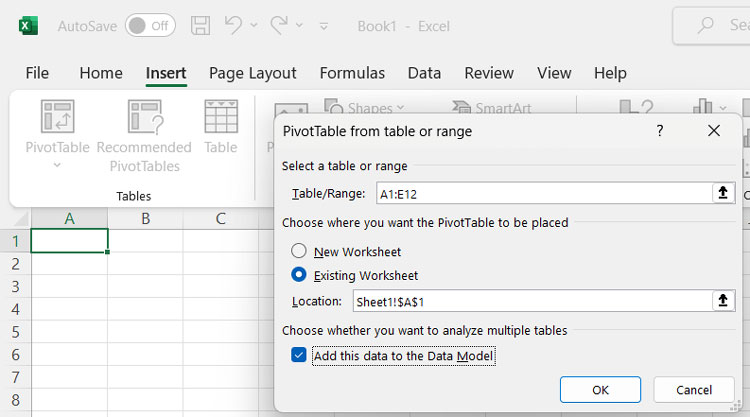Select the New Worksheet radio button
This screenshot has height=417, width=750.
coord(299,252)
